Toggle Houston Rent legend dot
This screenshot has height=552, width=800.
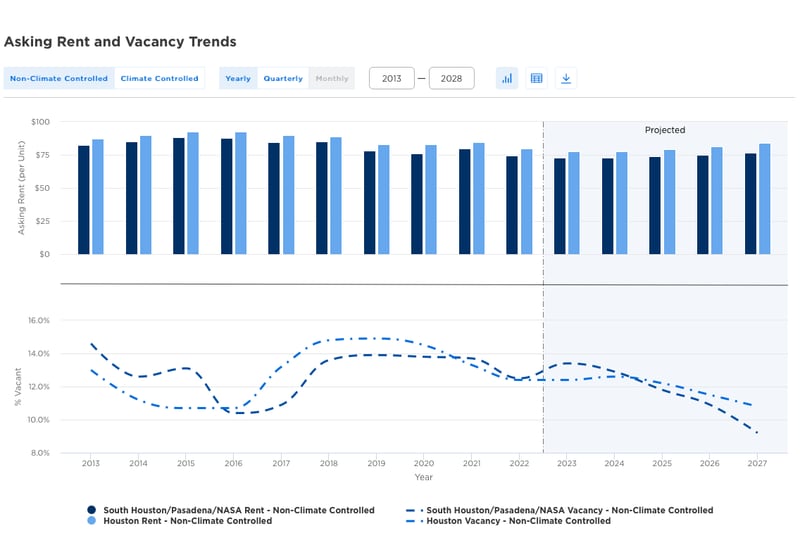coord(92,521)
